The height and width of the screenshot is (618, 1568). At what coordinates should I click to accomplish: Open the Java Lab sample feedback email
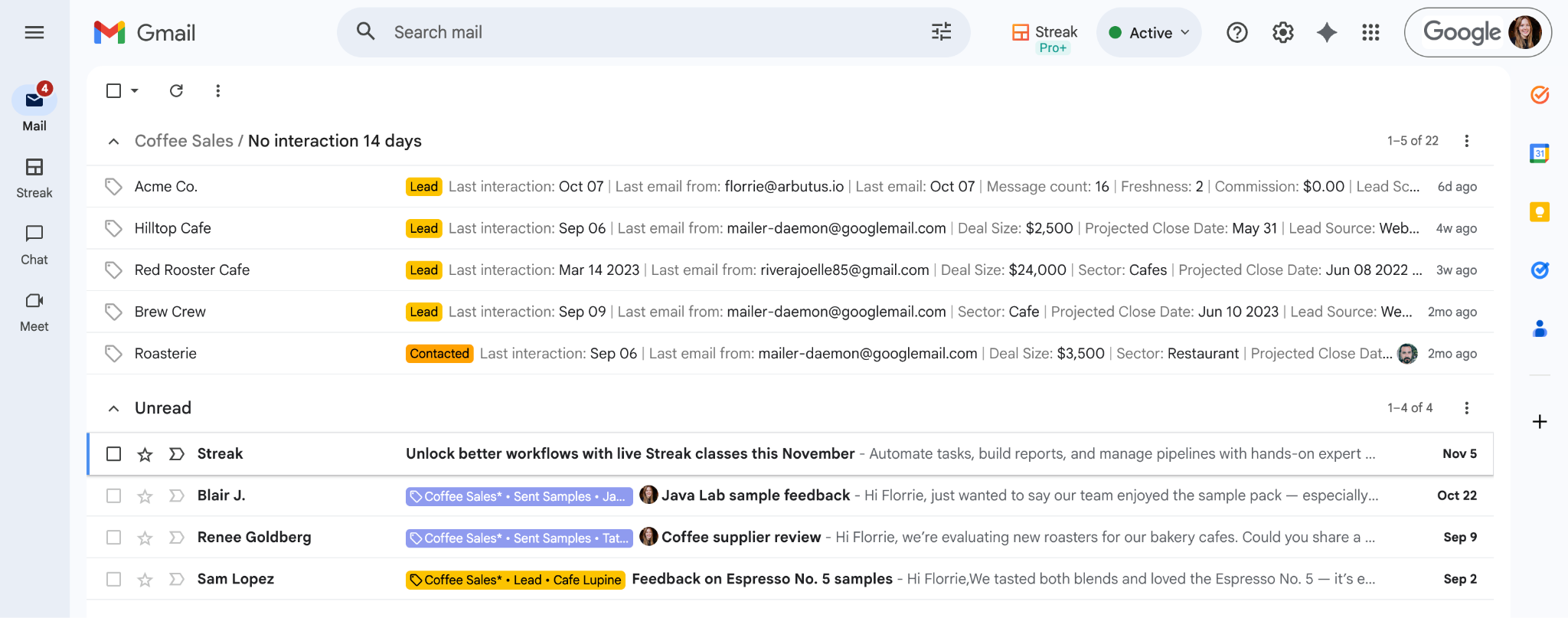tap(790, 495)
